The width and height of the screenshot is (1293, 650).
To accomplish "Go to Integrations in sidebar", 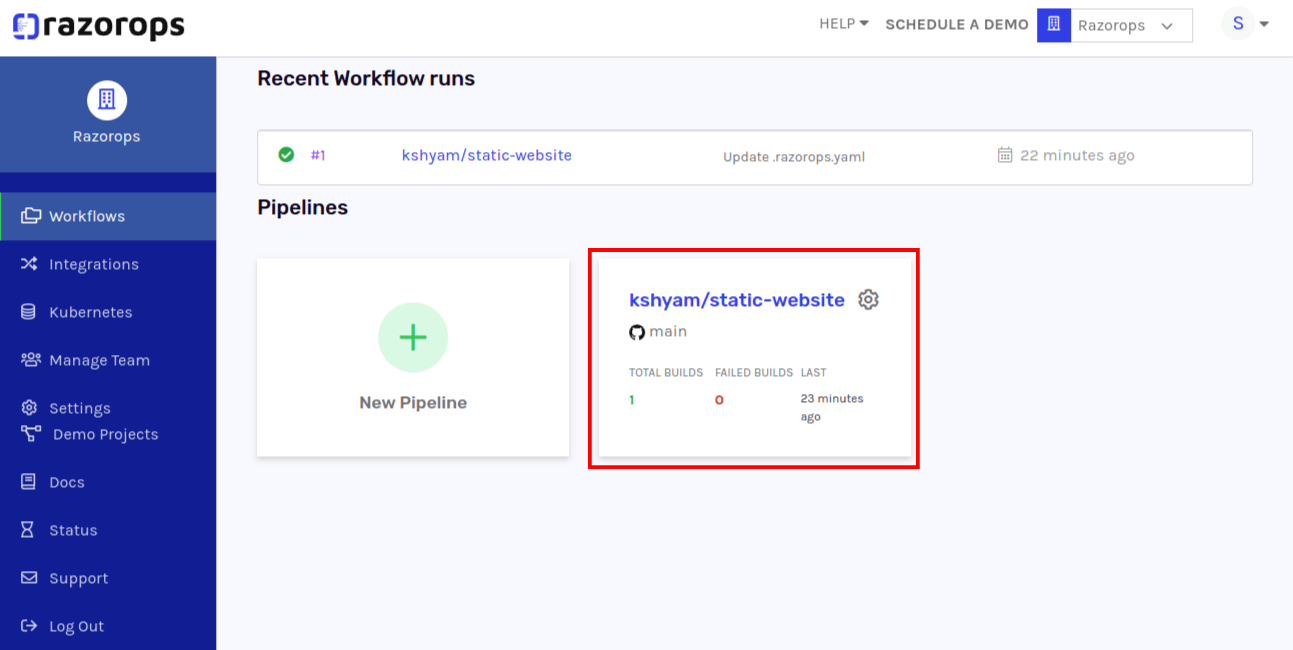I will pos(93,264).
